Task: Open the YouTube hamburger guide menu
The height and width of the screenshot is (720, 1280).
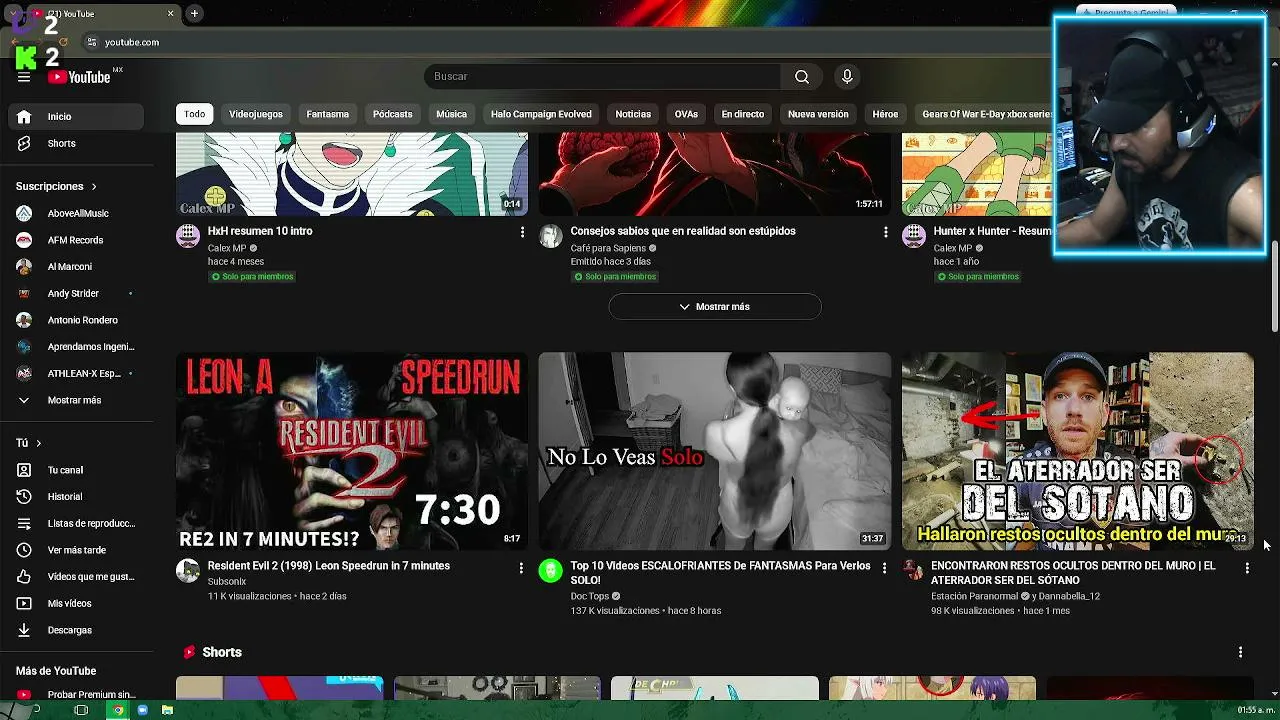Action: (24, 77)
